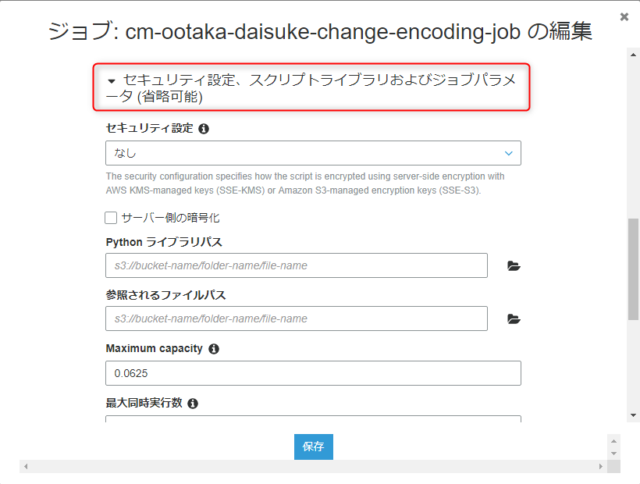Image resolution: width=640 pixels, height=484 pixels.
Task: Click the Python ライブラリパス input field
Action: [x=296, y=265]
